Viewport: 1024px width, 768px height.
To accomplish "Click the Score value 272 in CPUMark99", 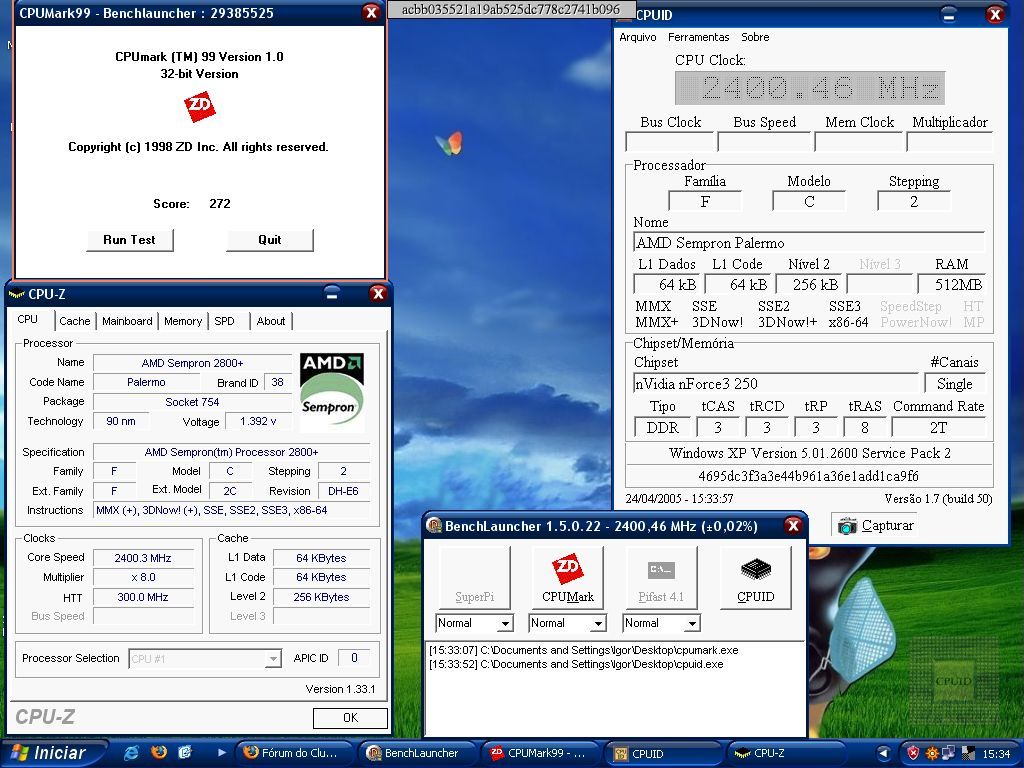I will (x=220, y=204).
